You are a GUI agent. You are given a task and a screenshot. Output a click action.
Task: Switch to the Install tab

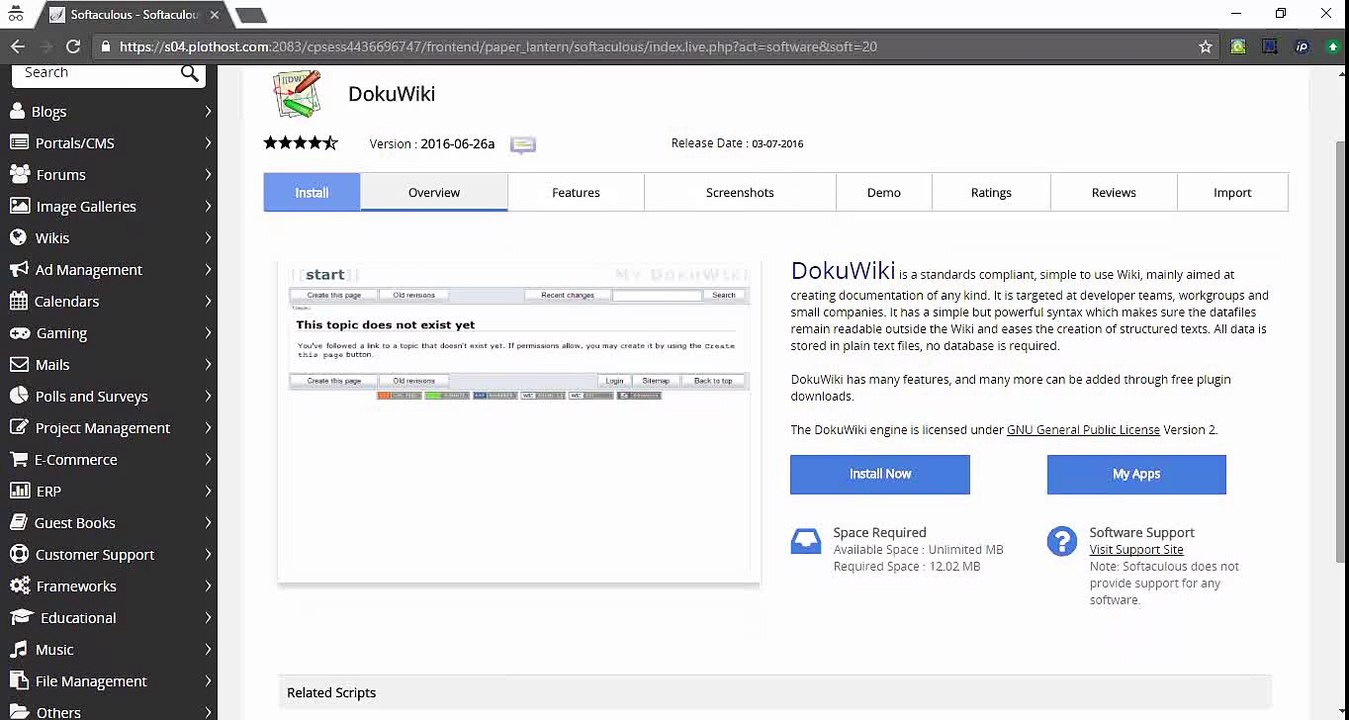coord(312,192)
